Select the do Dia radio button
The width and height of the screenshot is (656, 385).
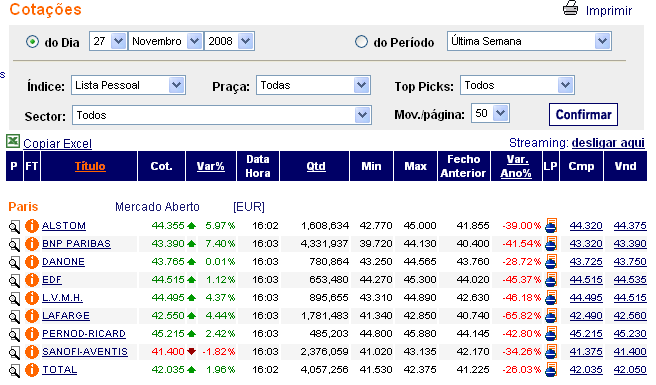tap(32, 42)
